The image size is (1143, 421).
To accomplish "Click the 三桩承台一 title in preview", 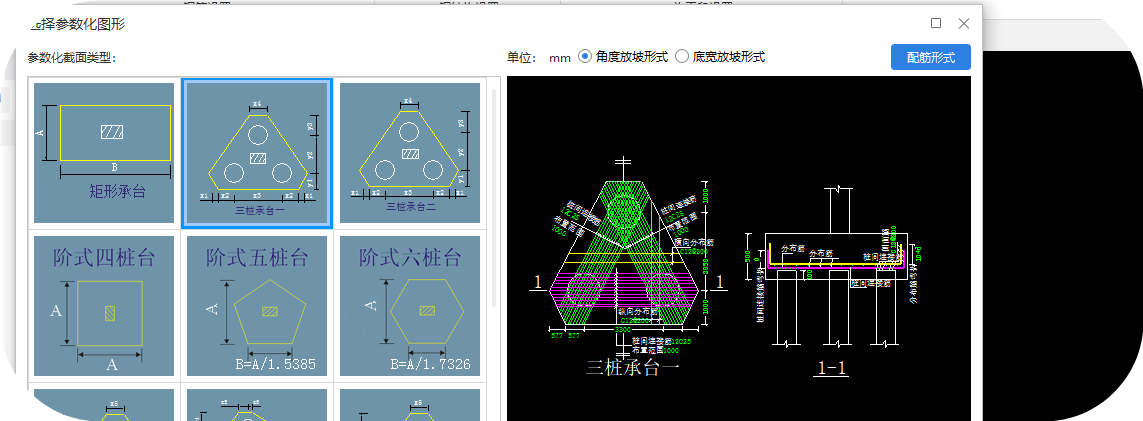I will [633, 367].
